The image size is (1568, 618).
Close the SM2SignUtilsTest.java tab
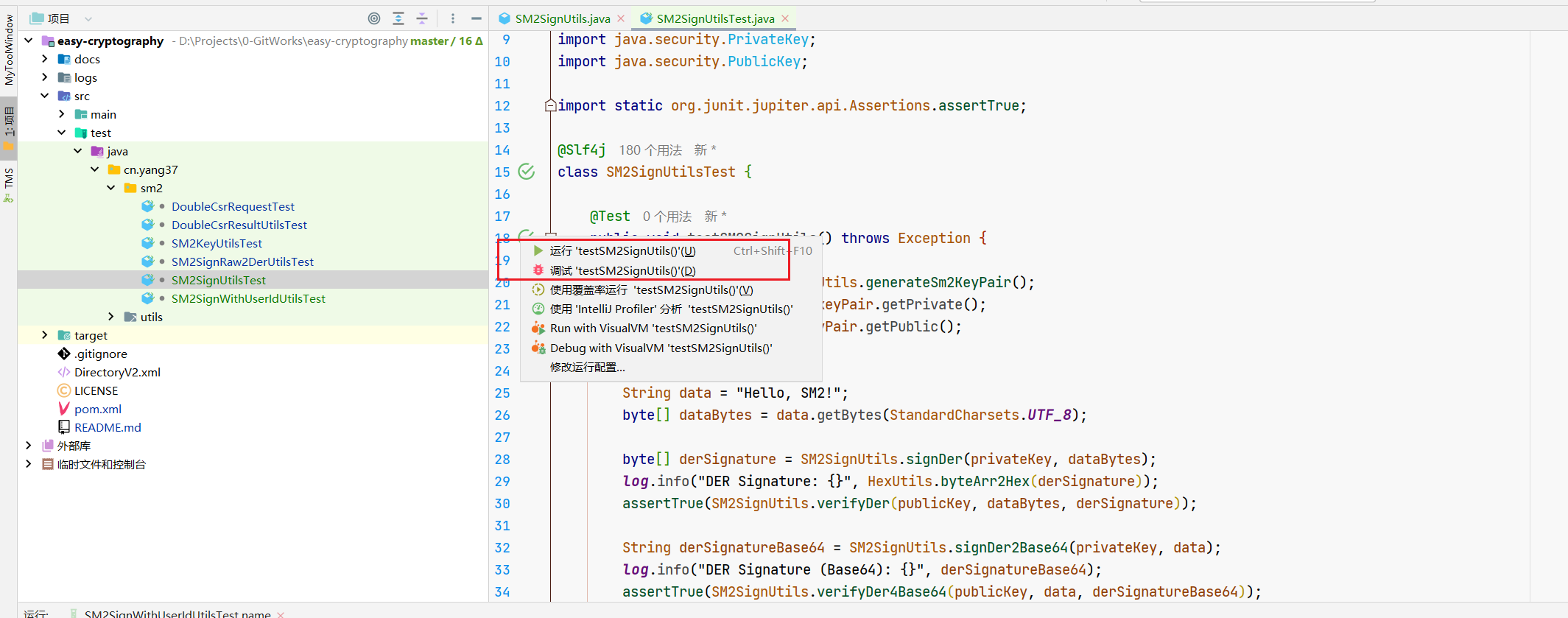pyautogui.click(x=785, y=18)
